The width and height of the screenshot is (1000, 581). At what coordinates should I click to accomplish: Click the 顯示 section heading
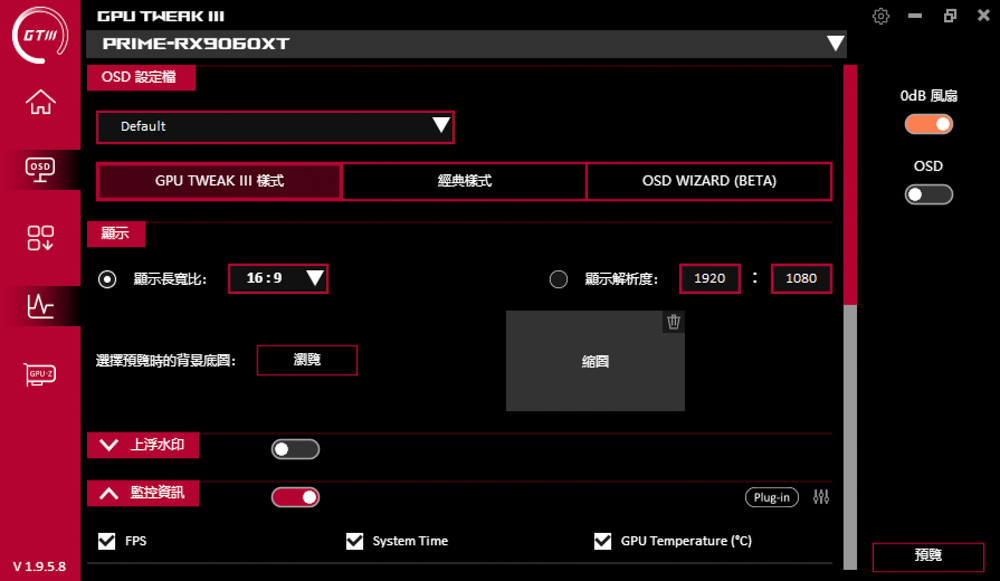click(116, 233)
